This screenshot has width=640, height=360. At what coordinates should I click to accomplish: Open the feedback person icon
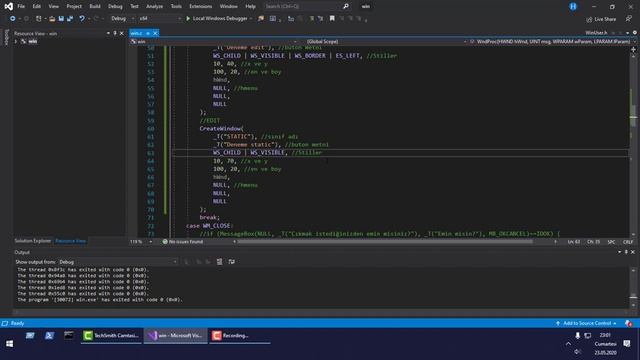pyautogui.click(x=628, y=19)
